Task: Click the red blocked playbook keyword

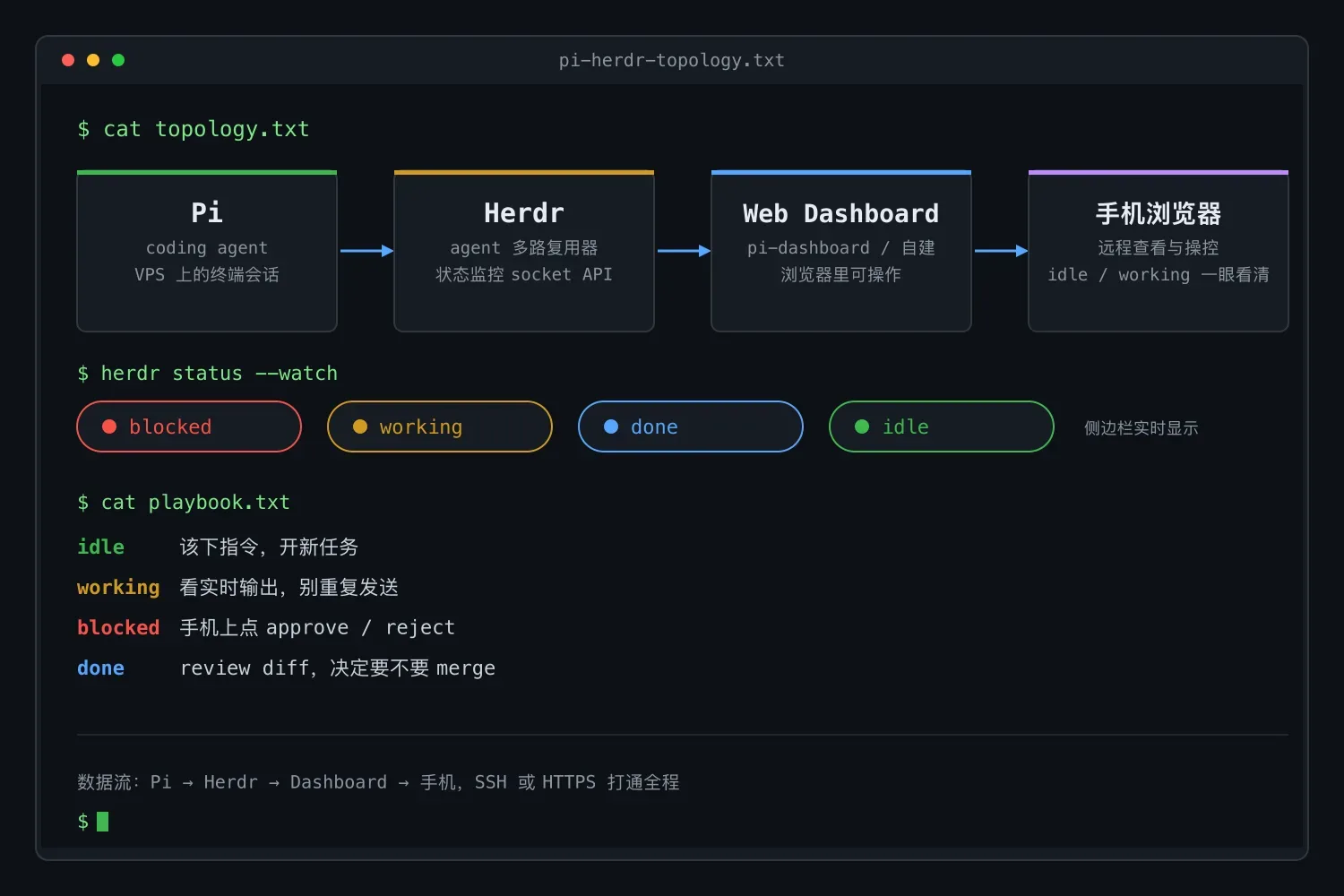Action: coord(118,627)
